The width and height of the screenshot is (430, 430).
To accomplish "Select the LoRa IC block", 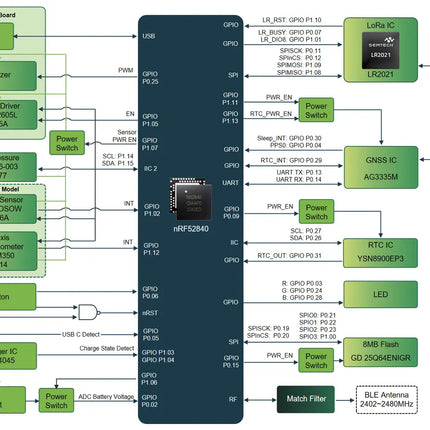I will coord(381,50).
